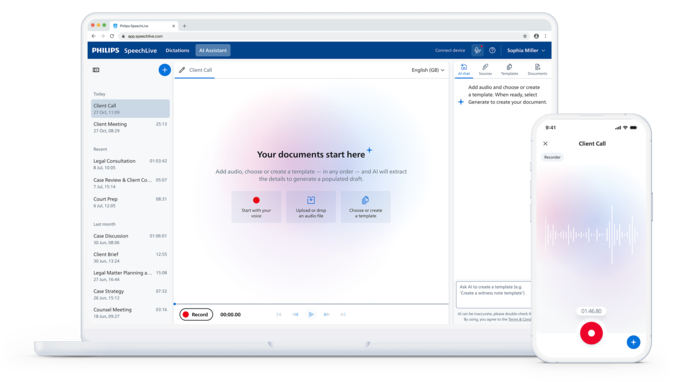Open the Case Strategy dictation

click(130, 294)
